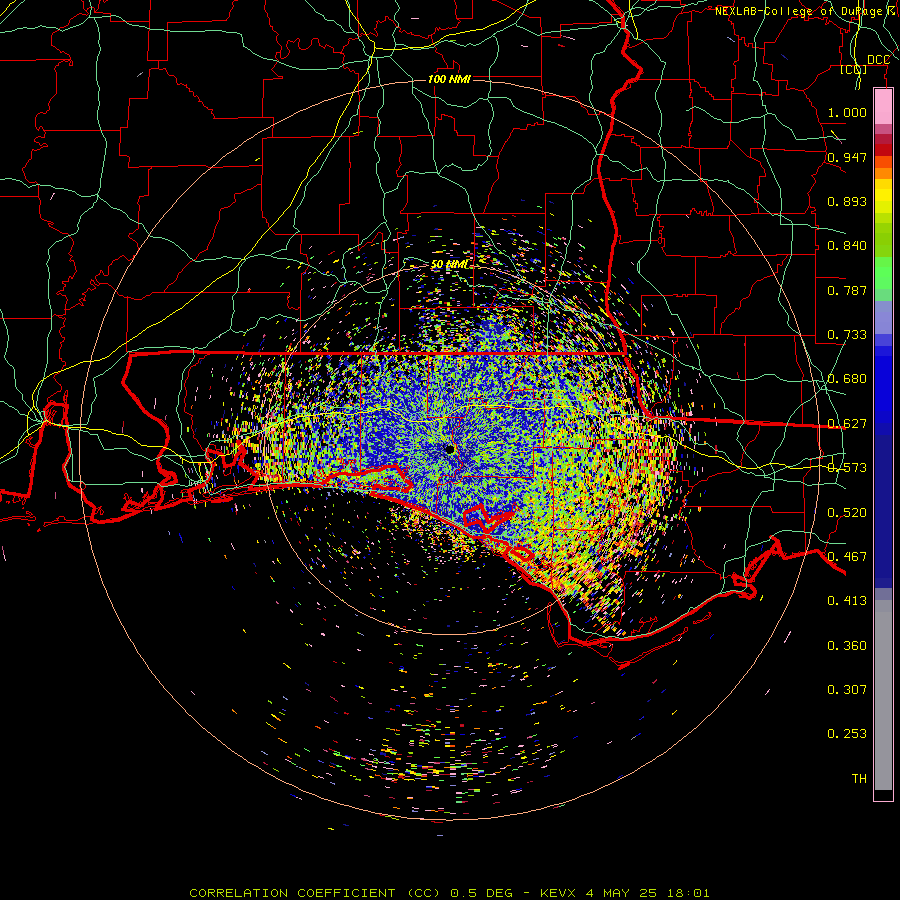Screen dimensions: 900x900
Task: Pick the red segment of the color bar
Action: 883,150
